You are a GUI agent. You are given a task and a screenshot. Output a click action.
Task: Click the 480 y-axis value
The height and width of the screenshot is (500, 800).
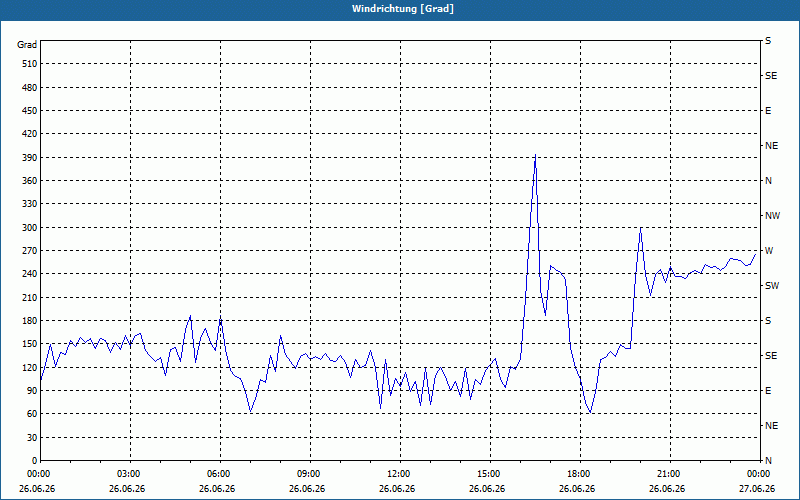pyautogui.click(x=30, y=88)
